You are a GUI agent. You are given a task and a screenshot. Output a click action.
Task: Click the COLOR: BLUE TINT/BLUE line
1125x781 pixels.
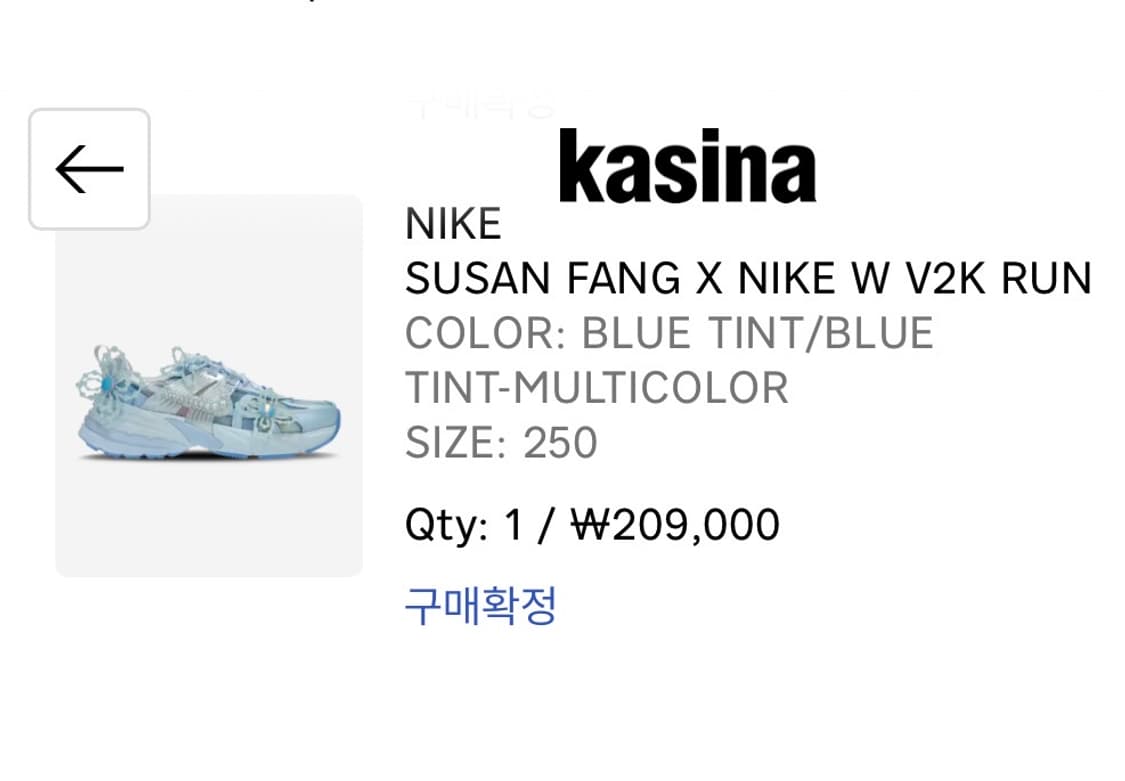pyautogui.click(x=669, y=333)
